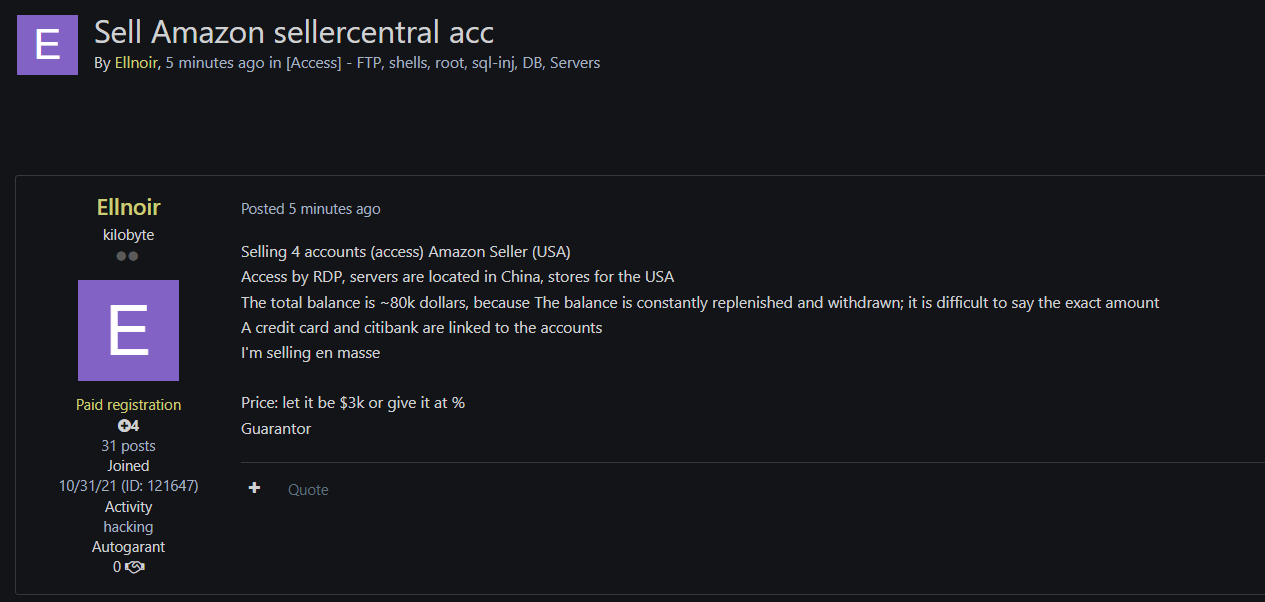1265x602 pixels.
Task: Open the Ellnoir author link in the byline
Action: (x=136, y=62)
